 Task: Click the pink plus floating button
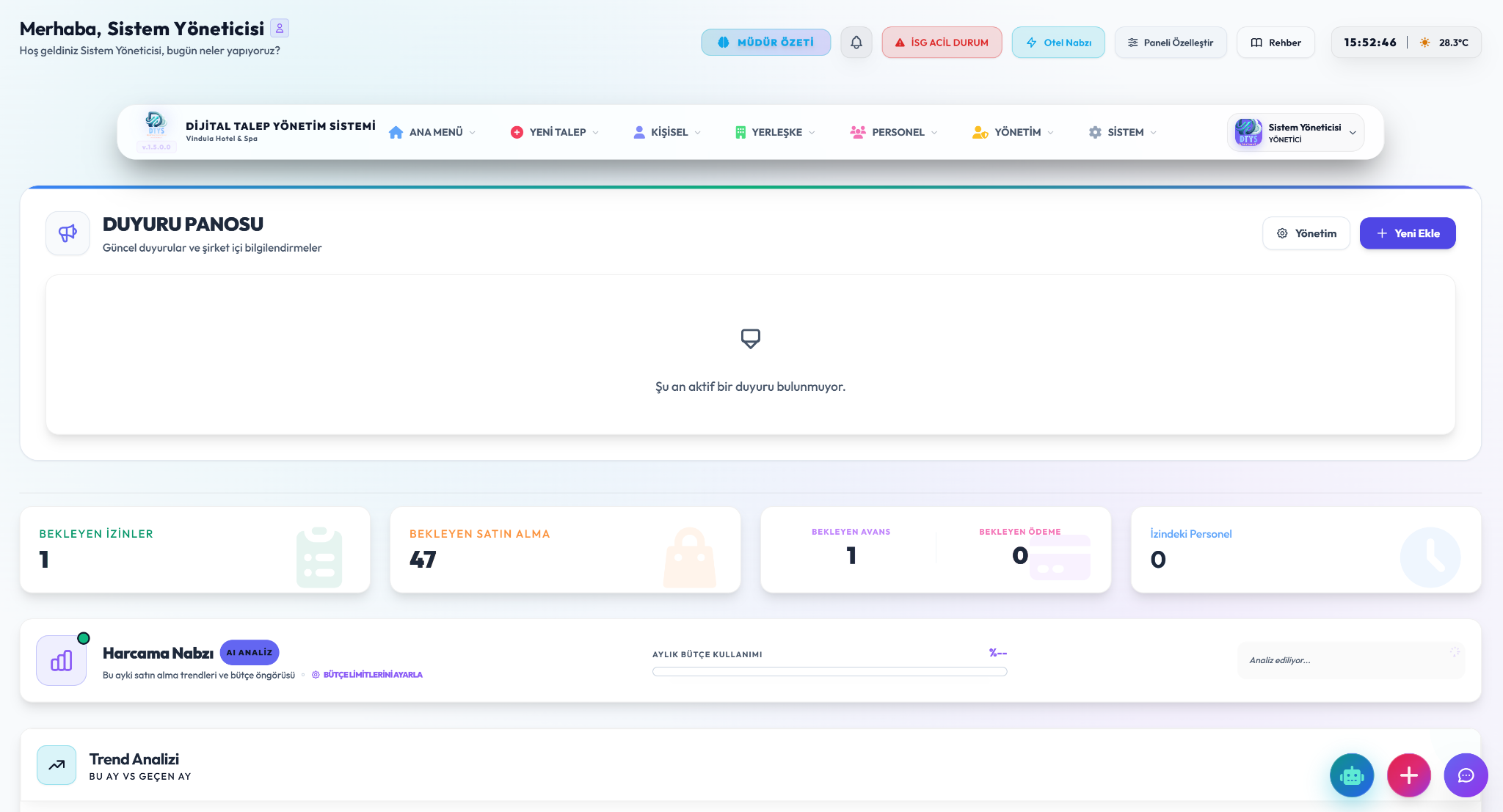pos(1409,775)
